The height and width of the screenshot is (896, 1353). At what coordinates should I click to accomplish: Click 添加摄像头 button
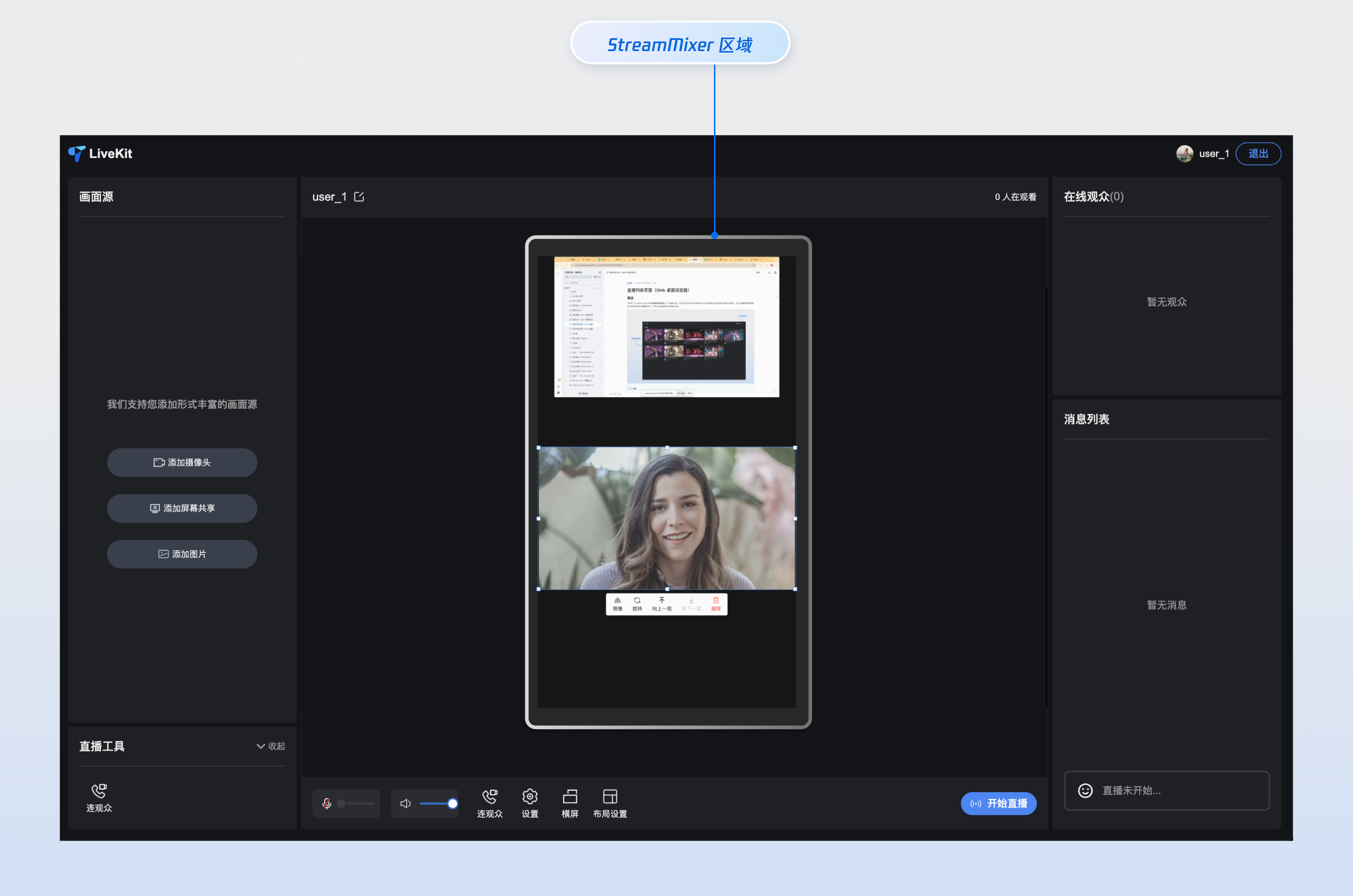(182, 462)
